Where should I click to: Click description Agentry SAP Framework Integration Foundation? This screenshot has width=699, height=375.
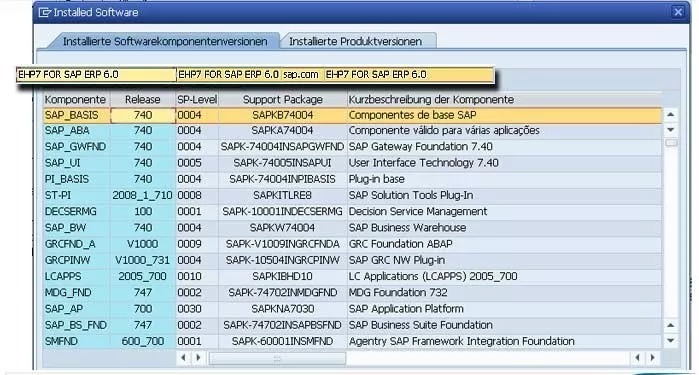point(461,341)
